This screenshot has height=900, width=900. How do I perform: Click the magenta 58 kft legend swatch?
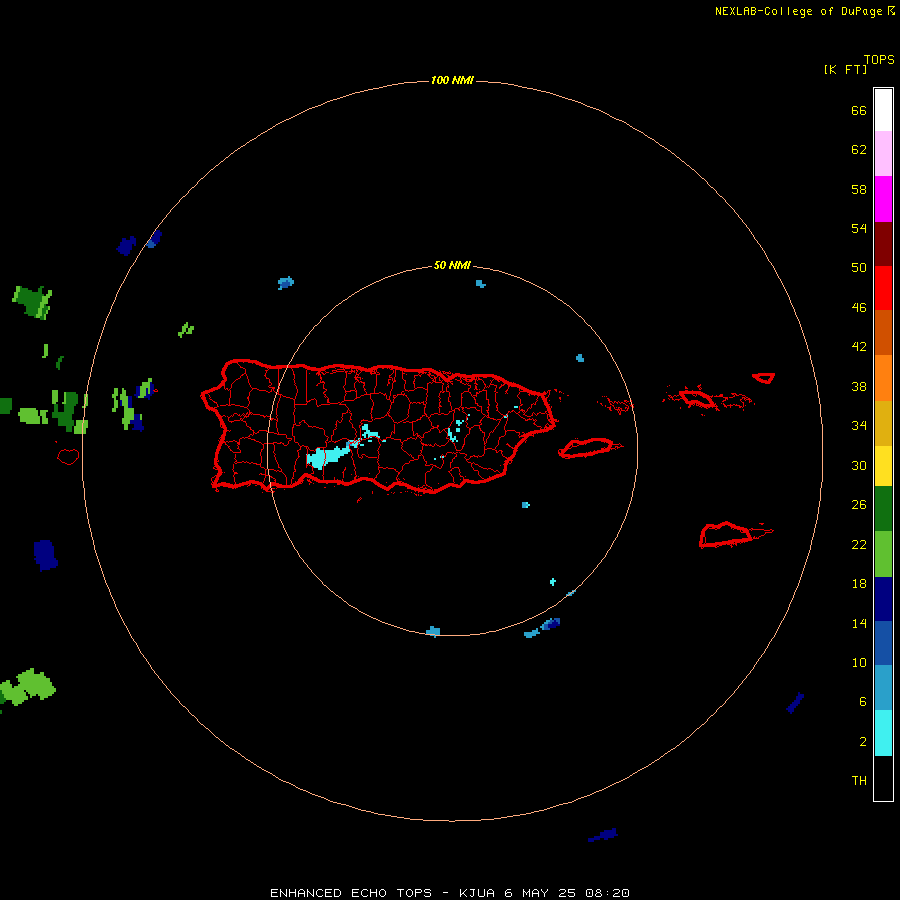coord(883,199)
